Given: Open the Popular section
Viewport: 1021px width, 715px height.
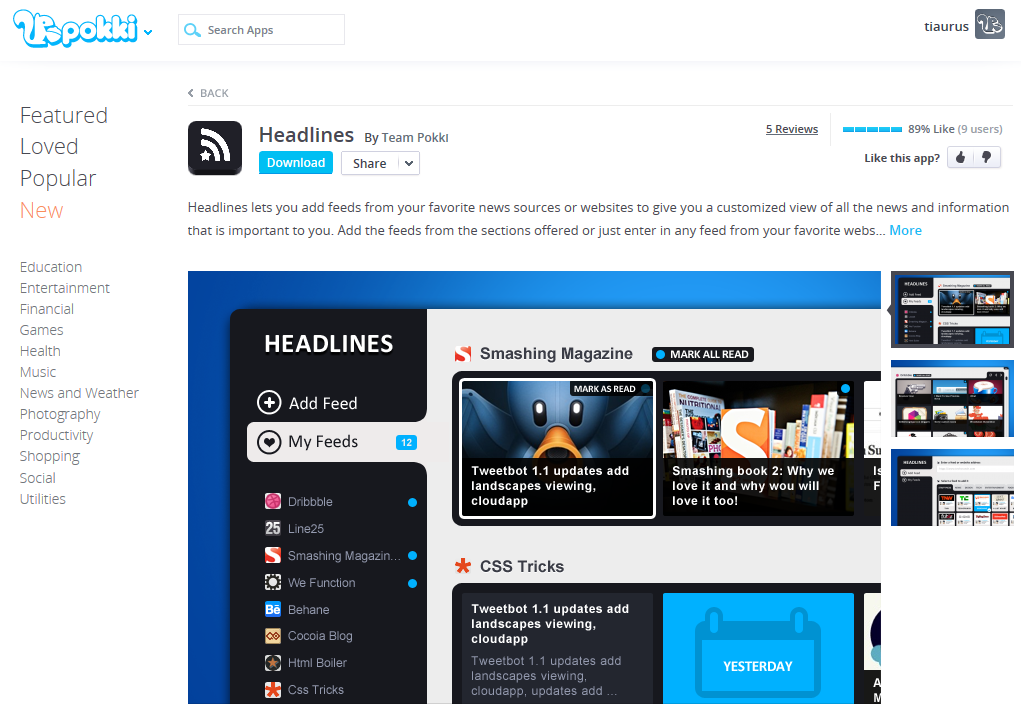Looking at the screenshot, I should [x=58, y=178].
